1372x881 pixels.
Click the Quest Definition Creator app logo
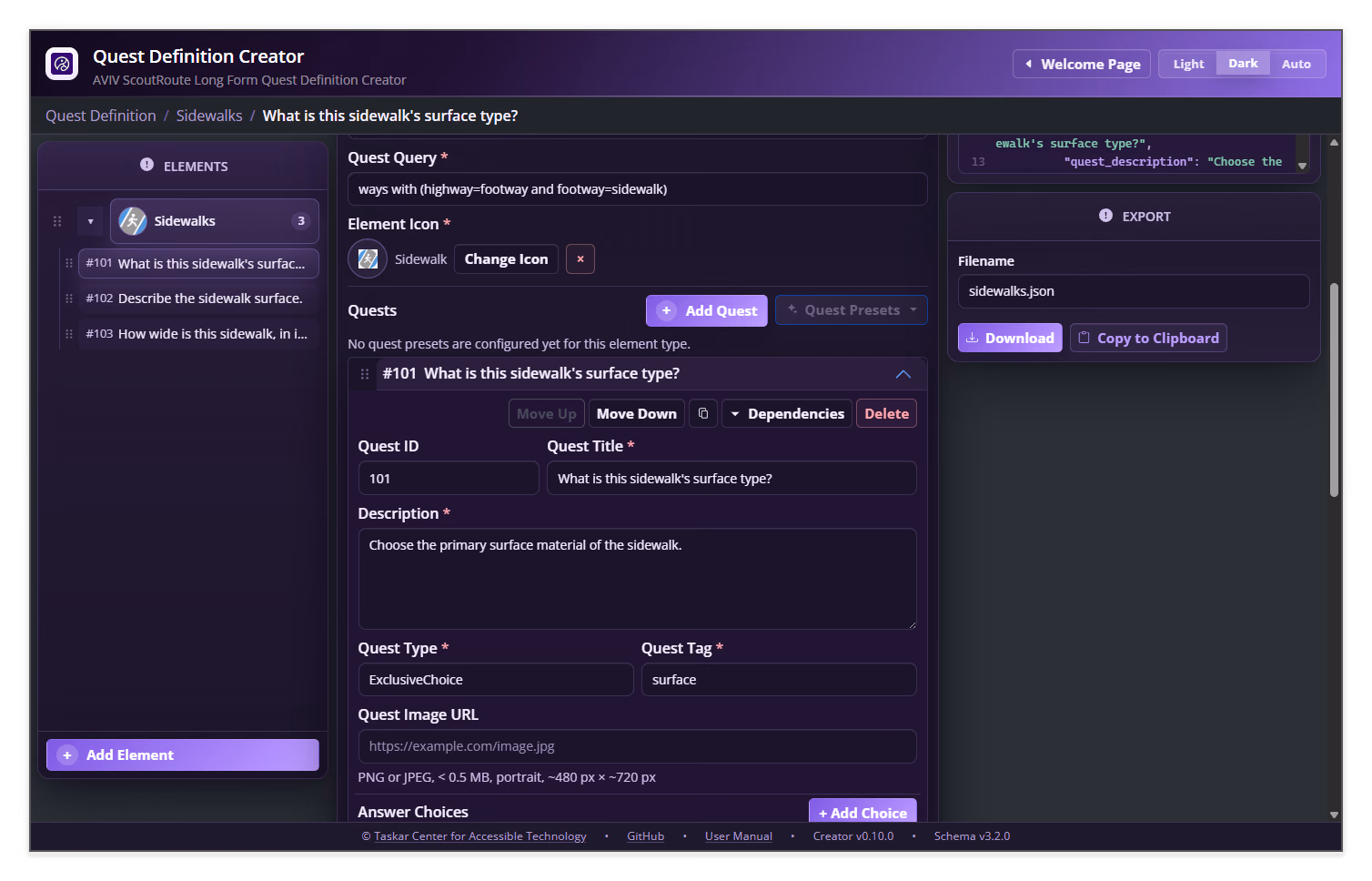(62, 64)
